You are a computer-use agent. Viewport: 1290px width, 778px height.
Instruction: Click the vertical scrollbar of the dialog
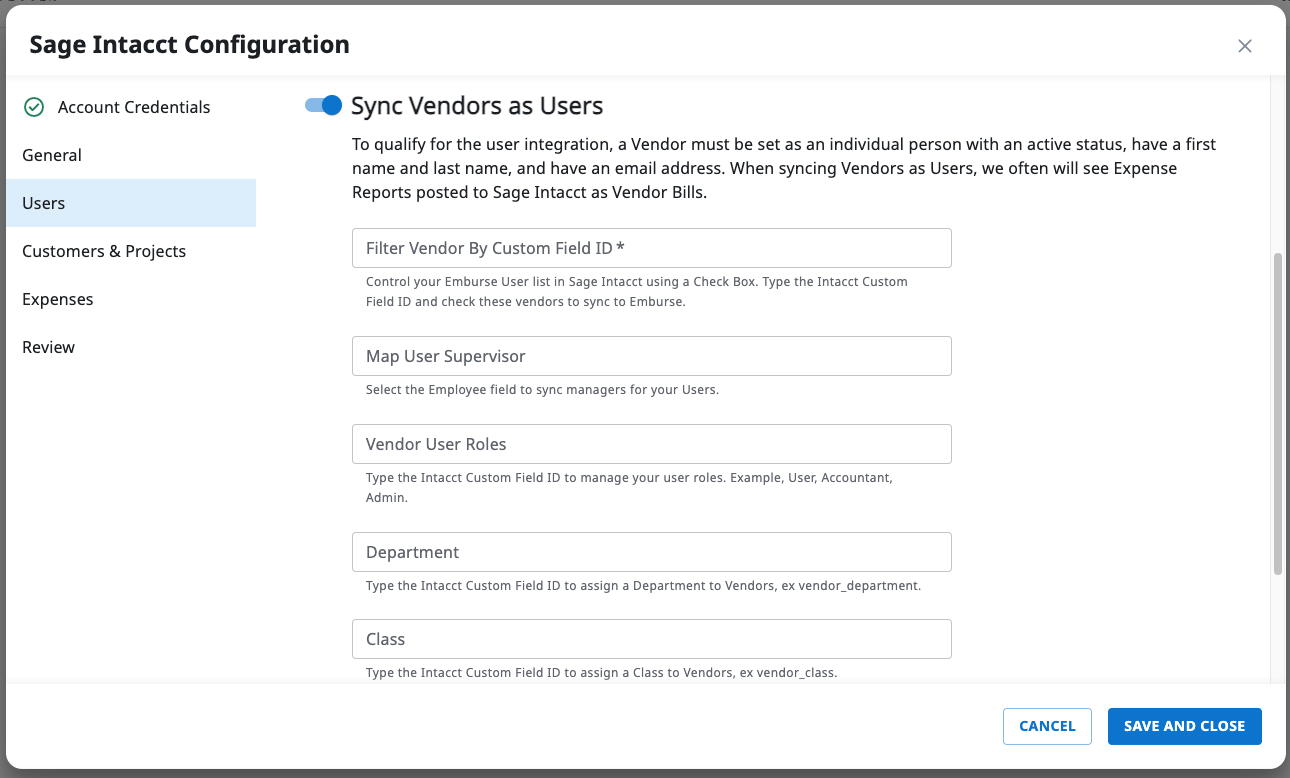pos(1278,414)
